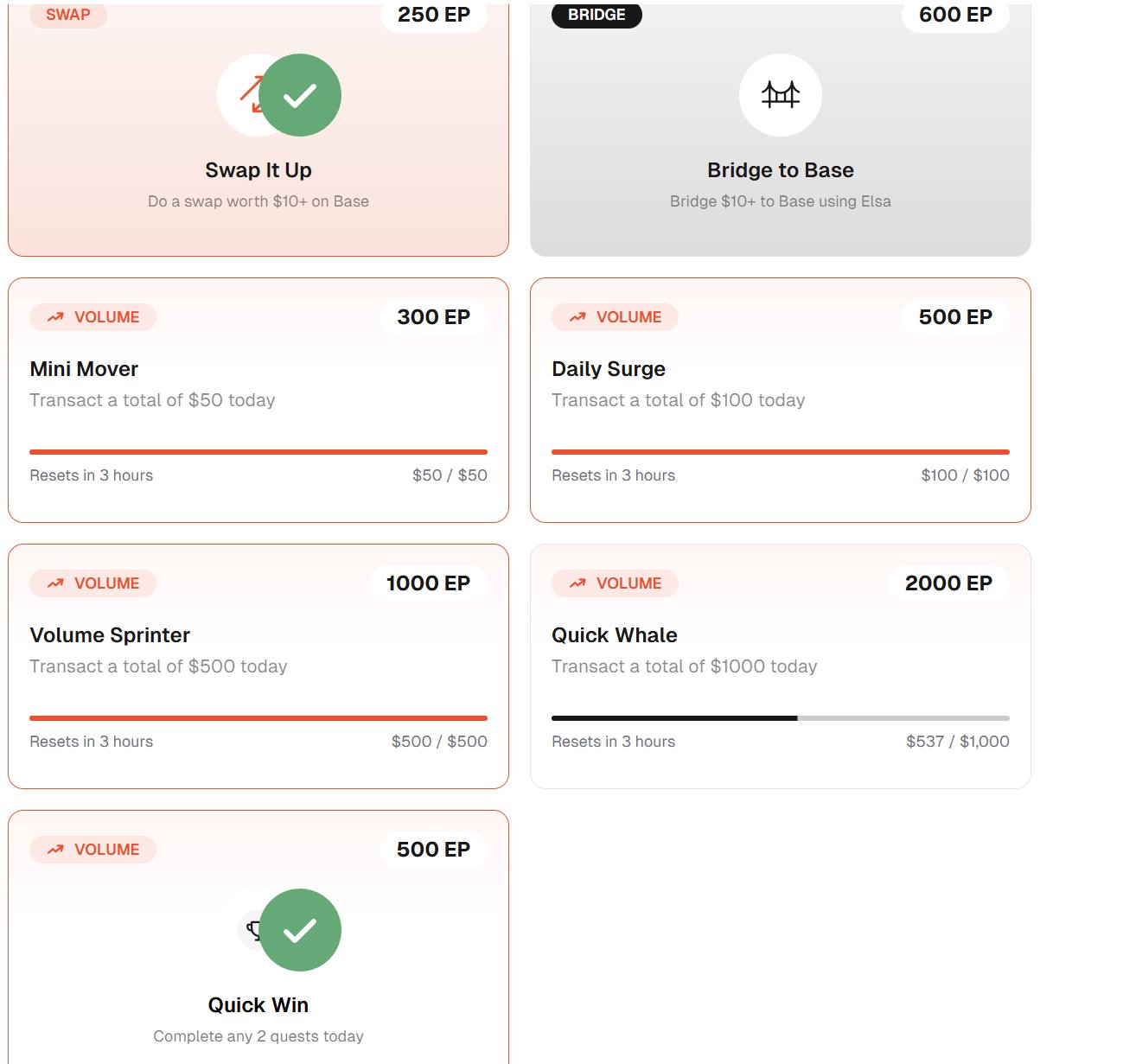Click the trend arrow icon on Quick Win
The height and width of the screenshot is (1064, 1142).
(x=55, y=850)
